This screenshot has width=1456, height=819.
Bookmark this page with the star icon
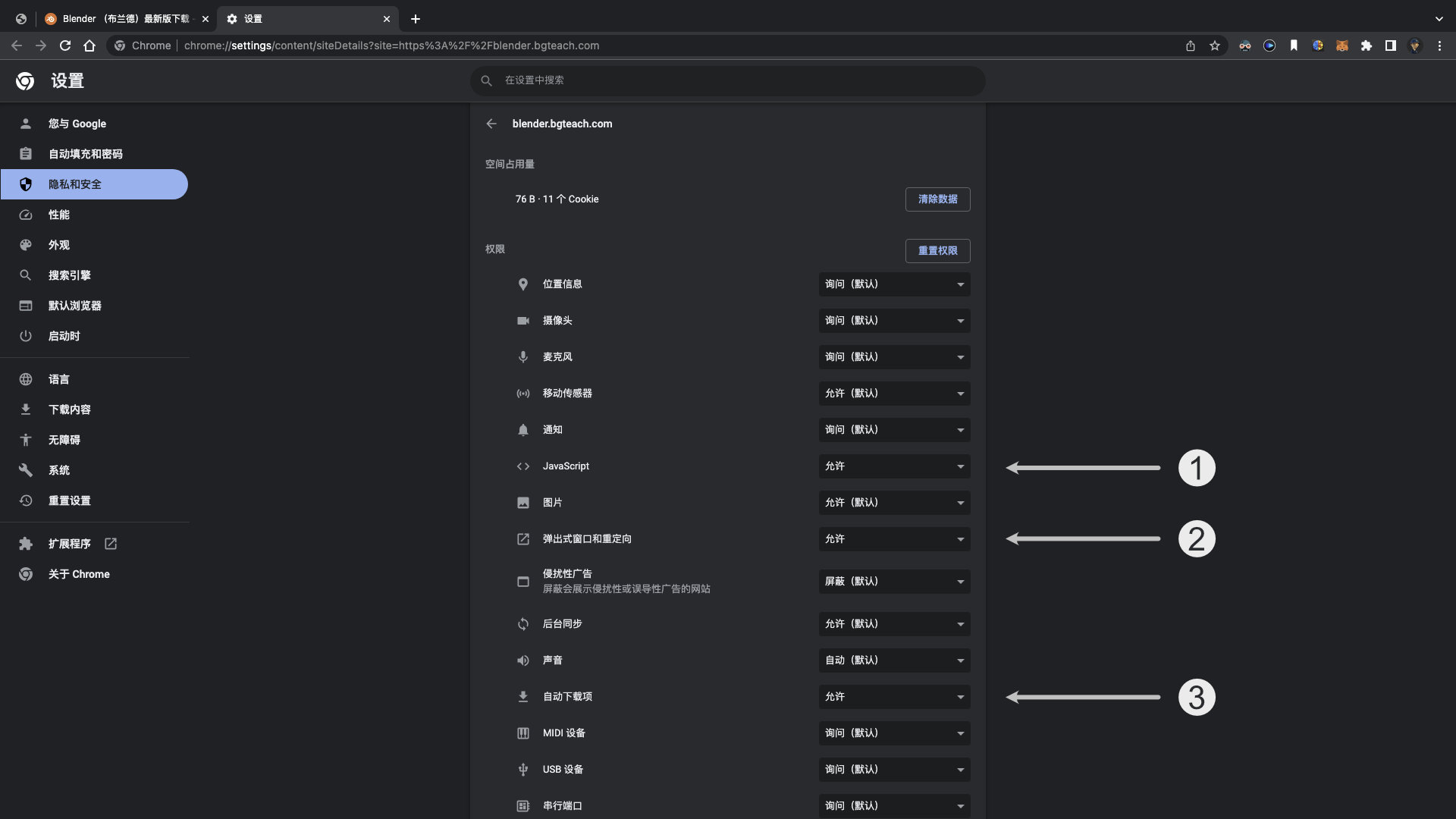tap(1215, 45)
